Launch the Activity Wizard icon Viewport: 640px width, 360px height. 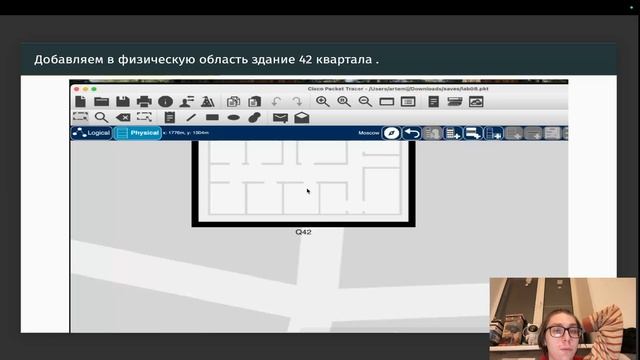tap(208, 101)
